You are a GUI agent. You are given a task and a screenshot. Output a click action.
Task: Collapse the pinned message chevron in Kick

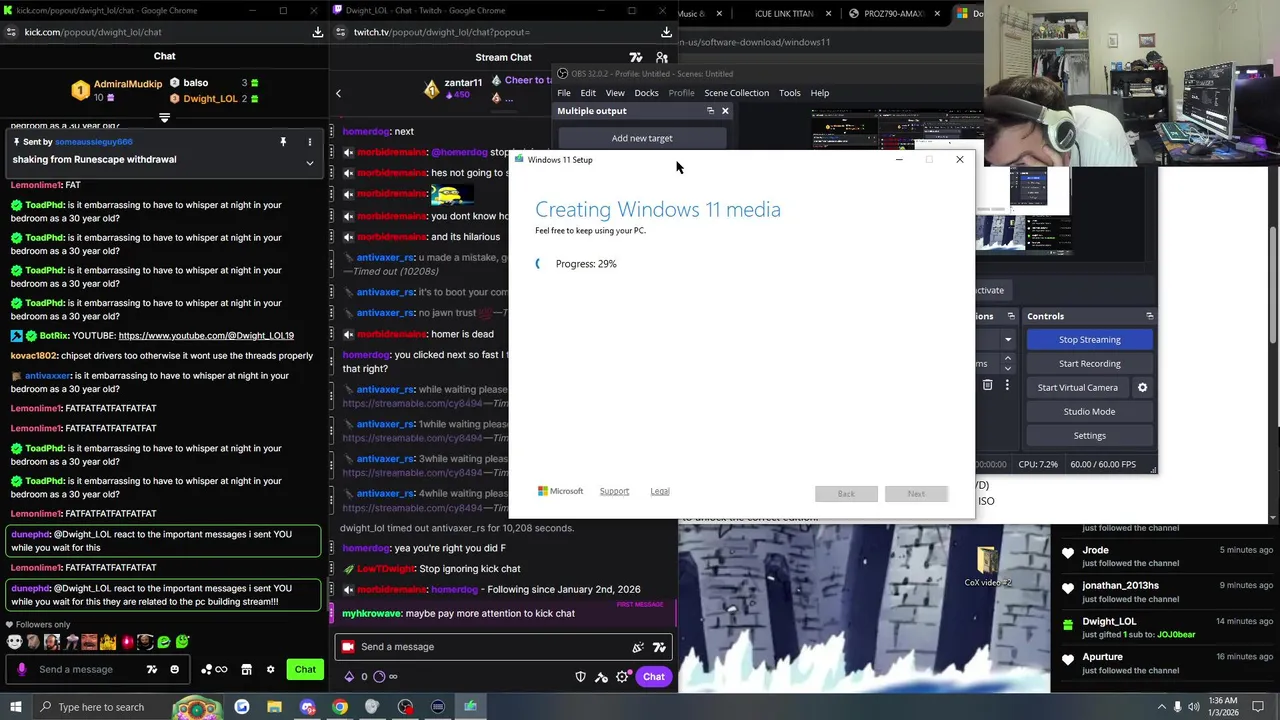pos(309,163)
